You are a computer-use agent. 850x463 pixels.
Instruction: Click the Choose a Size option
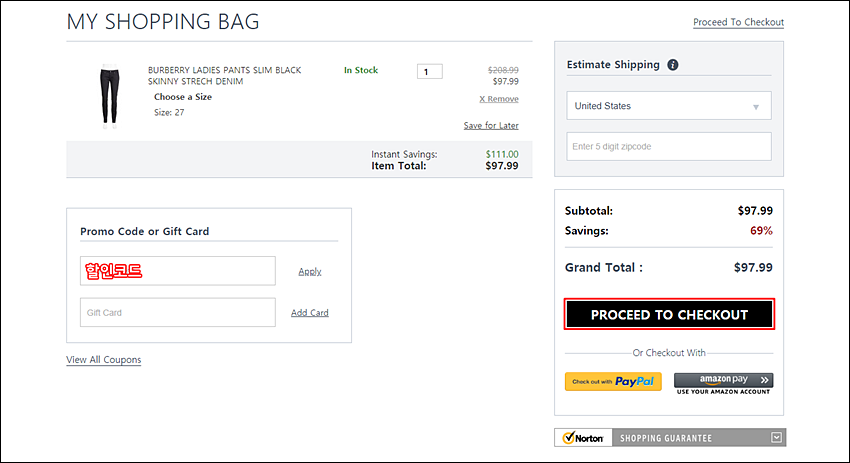coord(183,97)
